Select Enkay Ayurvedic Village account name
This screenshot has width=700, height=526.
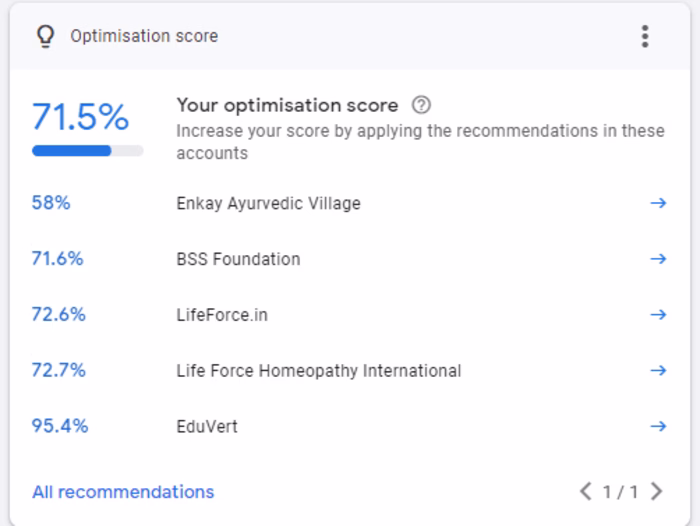pyautogui.click(x=268, y=204)
